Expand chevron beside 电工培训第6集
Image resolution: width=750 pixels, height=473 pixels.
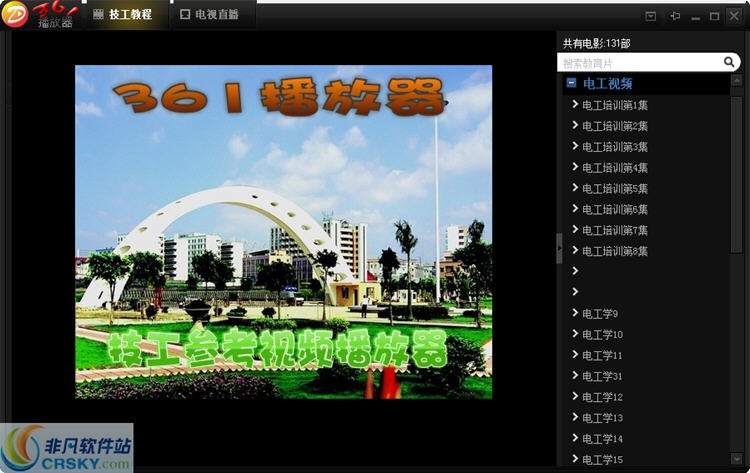pos(575,208)
